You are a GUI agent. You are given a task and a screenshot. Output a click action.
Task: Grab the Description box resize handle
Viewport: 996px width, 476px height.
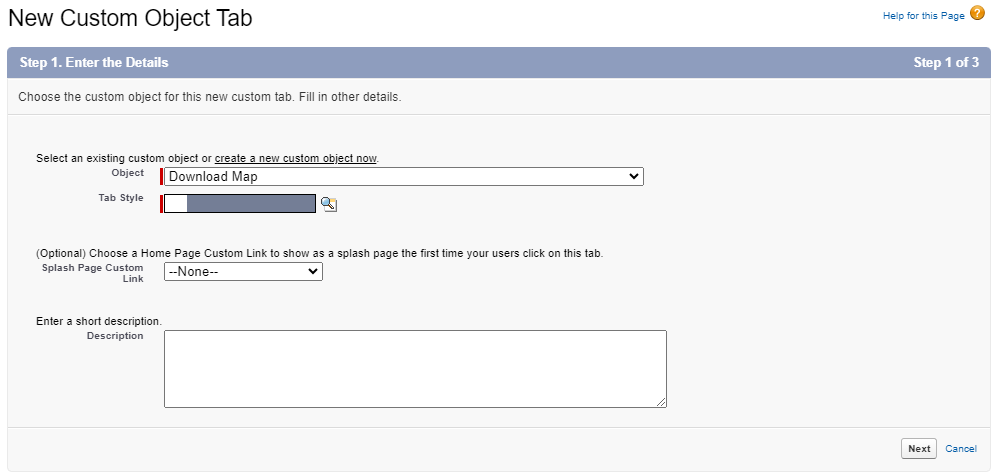661,402
